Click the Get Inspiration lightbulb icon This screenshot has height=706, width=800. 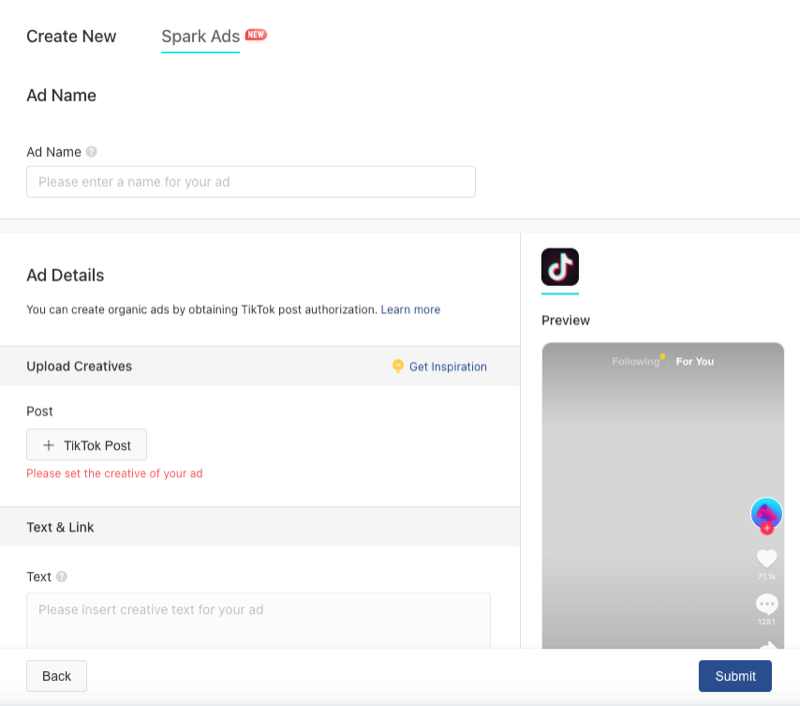[398, 366]
